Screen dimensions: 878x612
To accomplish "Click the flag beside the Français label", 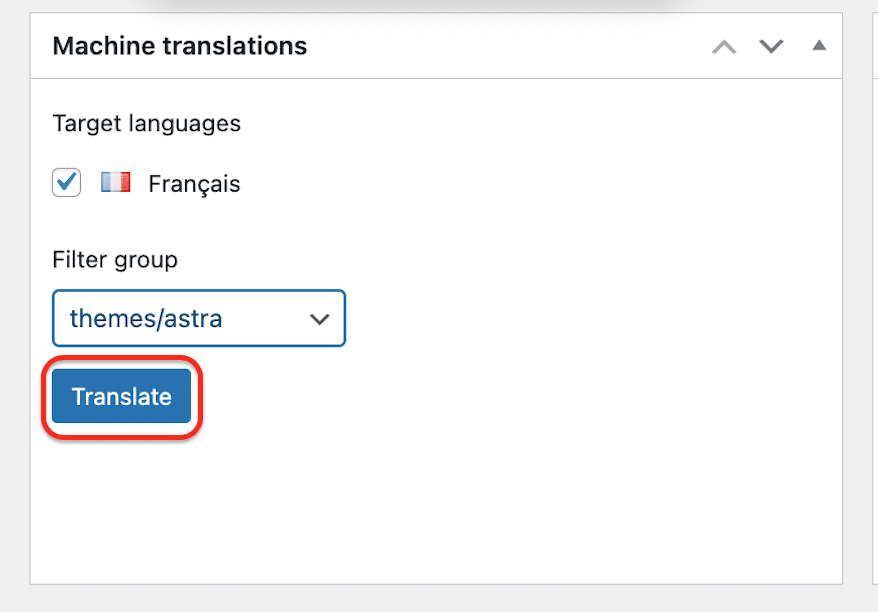I will pyautogui.click(x=116, y=182).
